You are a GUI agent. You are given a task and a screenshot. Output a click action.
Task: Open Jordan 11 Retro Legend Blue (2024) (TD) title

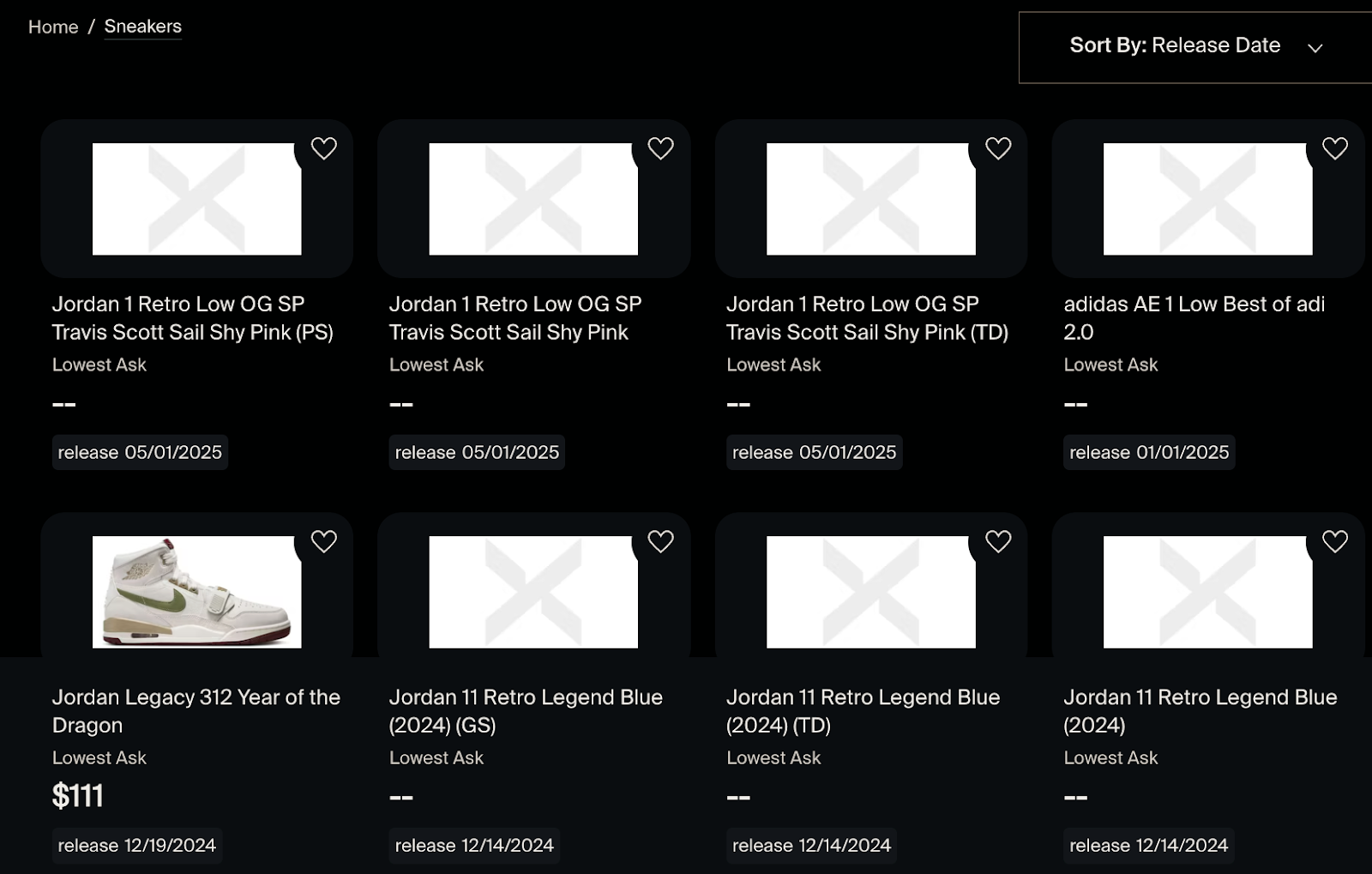(x=863, y=710)
